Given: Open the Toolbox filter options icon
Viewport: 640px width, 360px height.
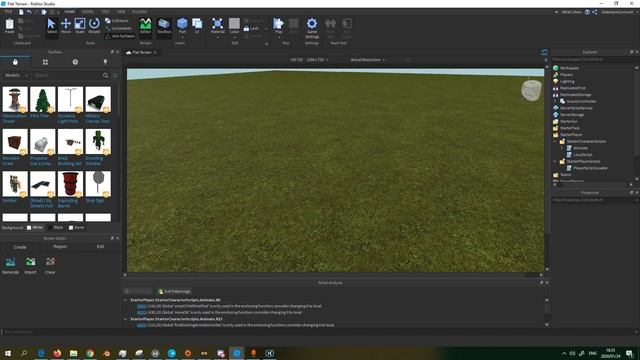Looking at the screenshot, I should point(115,76).
